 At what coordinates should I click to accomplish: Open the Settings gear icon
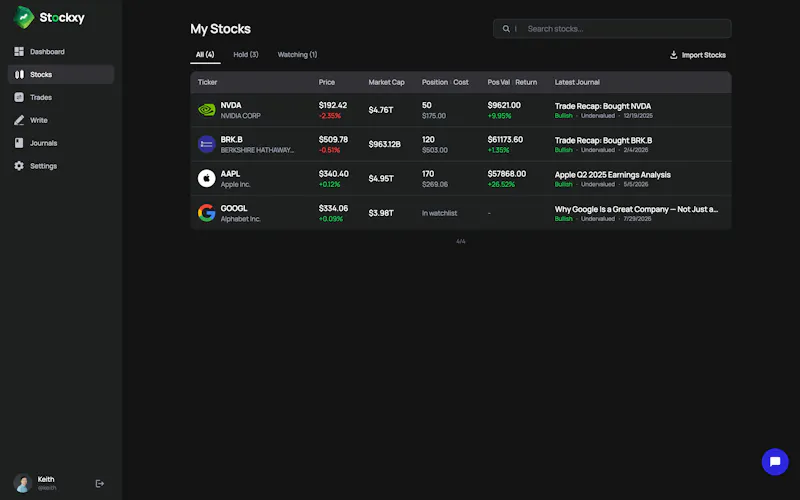(19, 166)
